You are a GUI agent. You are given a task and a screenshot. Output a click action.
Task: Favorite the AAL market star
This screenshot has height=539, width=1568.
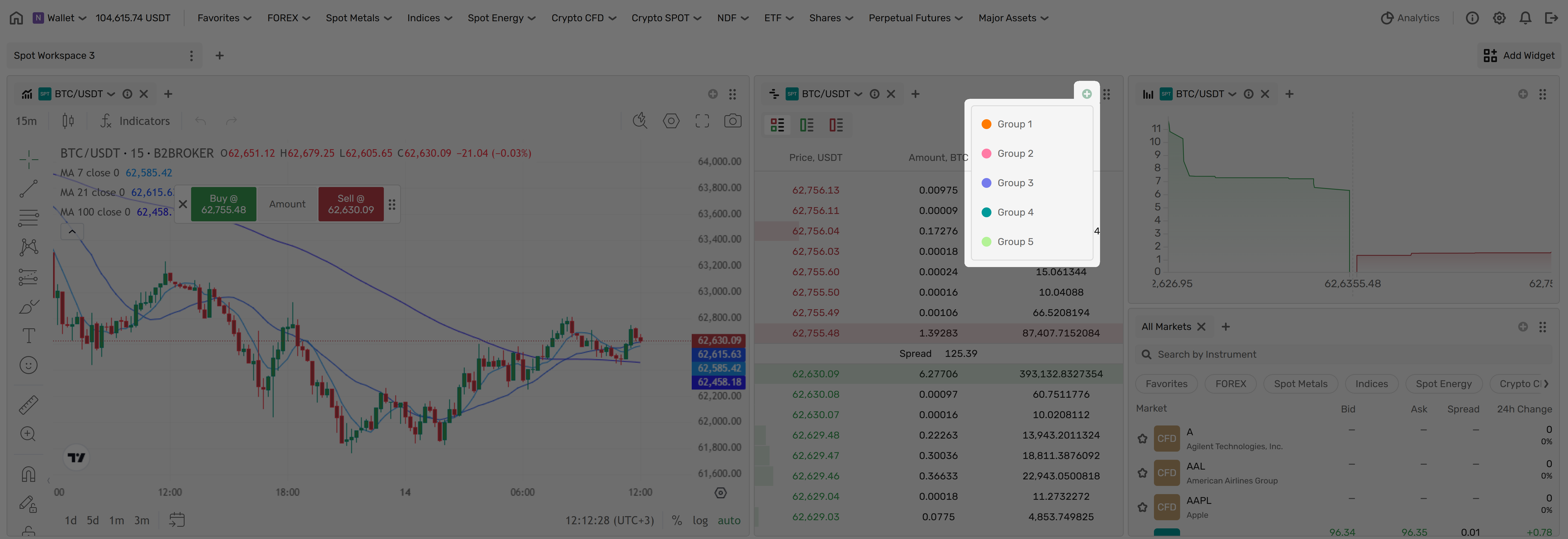[1143, 473]
